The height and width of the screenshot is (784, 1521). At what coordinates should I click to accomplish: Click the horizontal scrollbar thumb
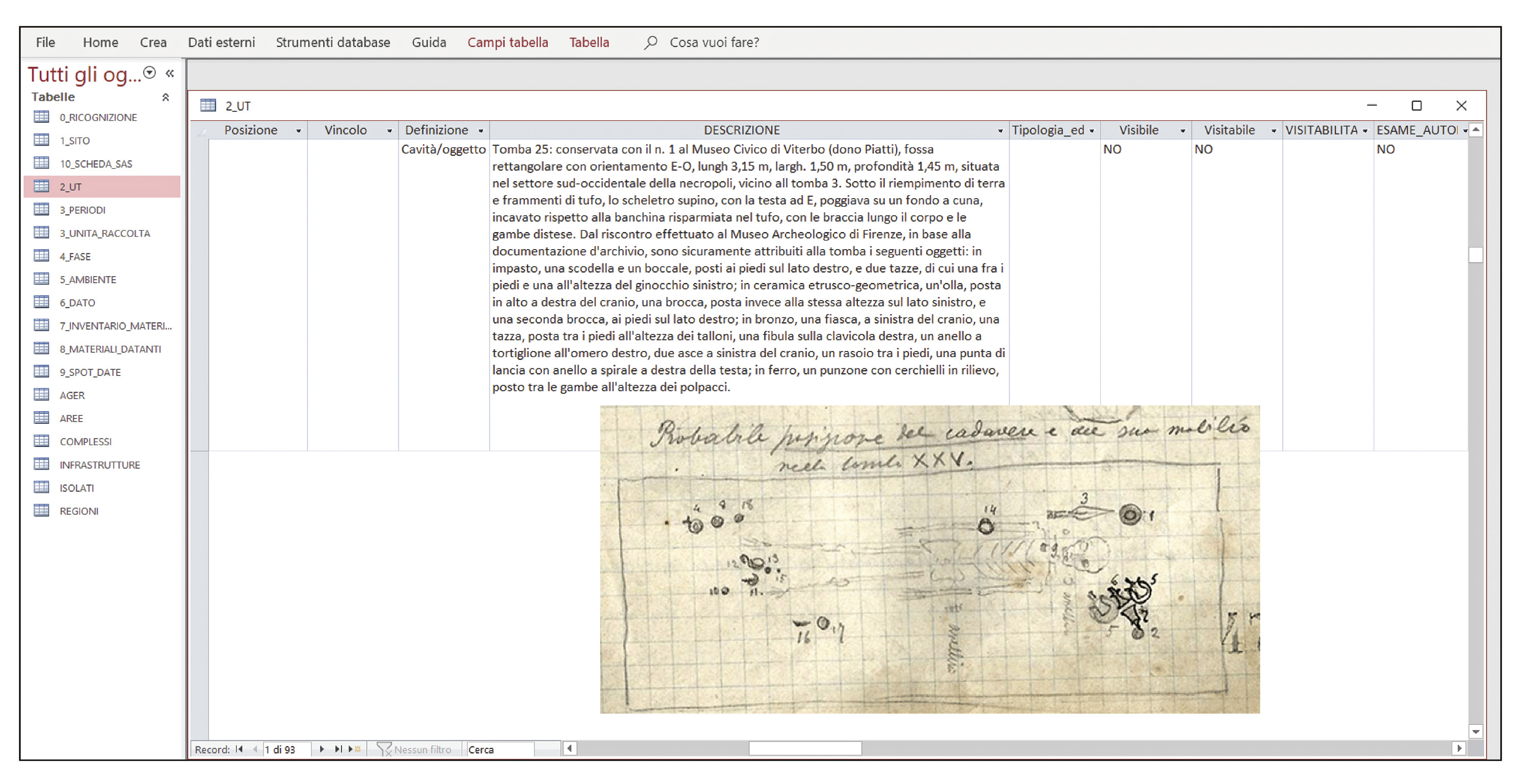point(804,749)
